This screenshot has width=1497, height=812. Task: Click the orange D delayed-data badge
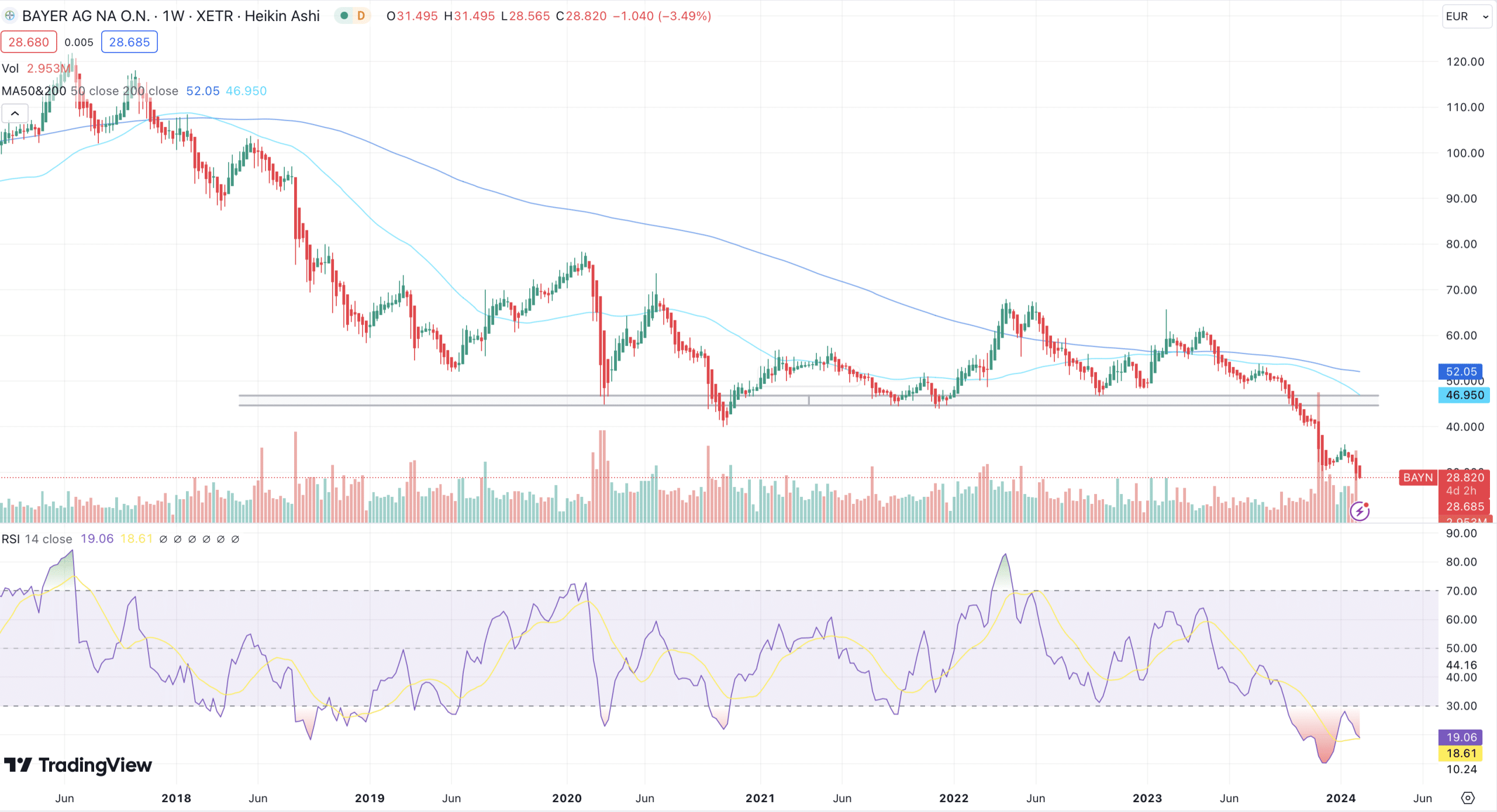361,16
